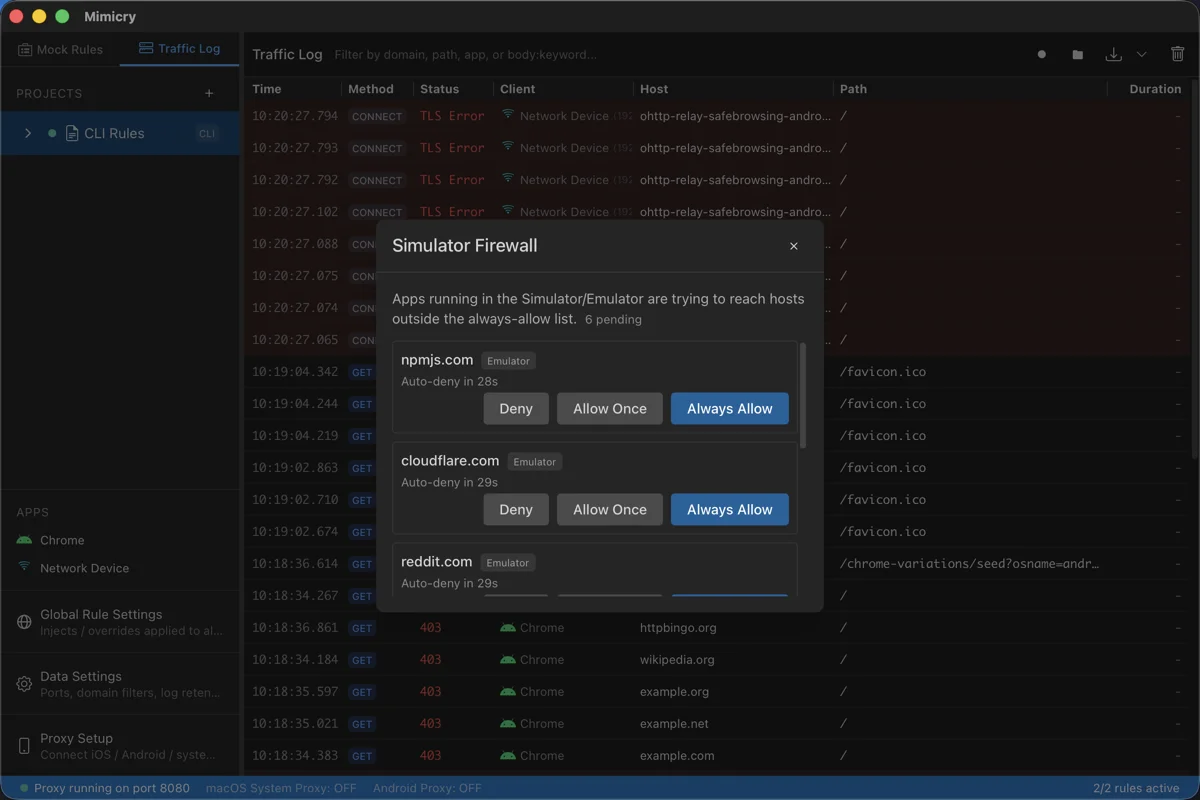This screenshot has width=1200, height=800.
Task: Click the Emulator badge next to cloudflare.com
Action: pos(534,462)
